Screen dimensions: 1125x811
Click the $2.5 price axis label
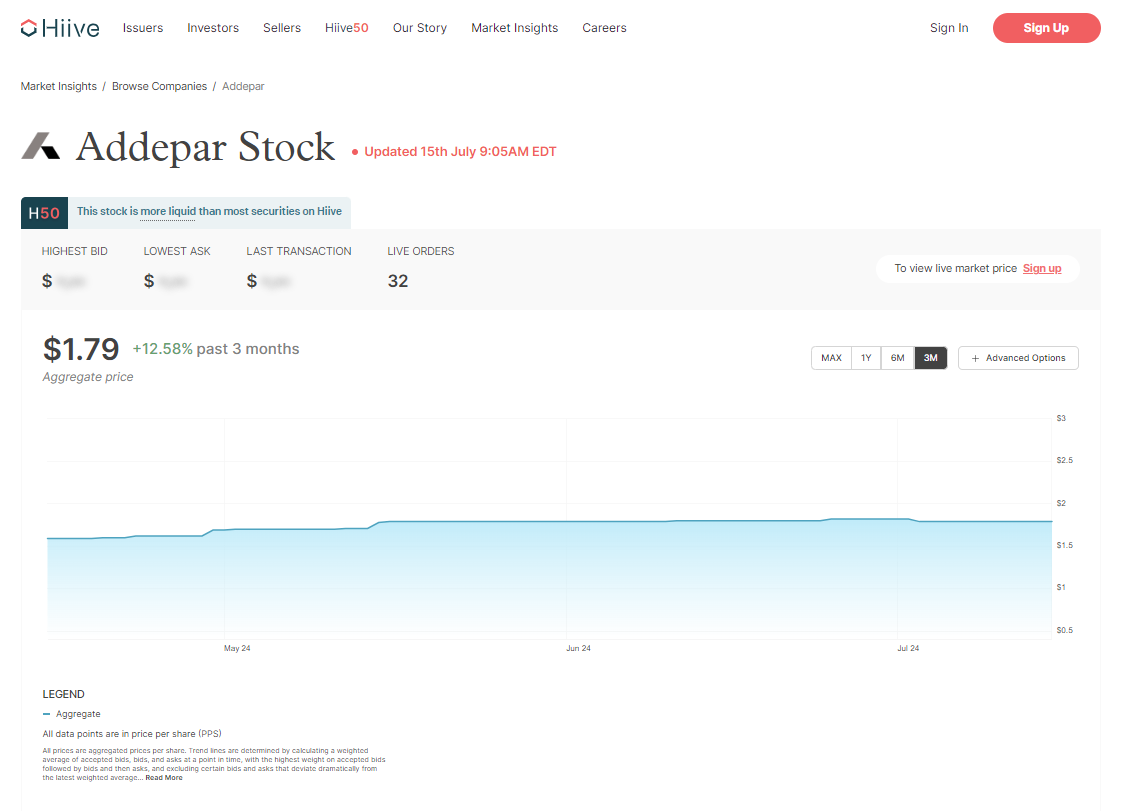[x=1065, y=460]
